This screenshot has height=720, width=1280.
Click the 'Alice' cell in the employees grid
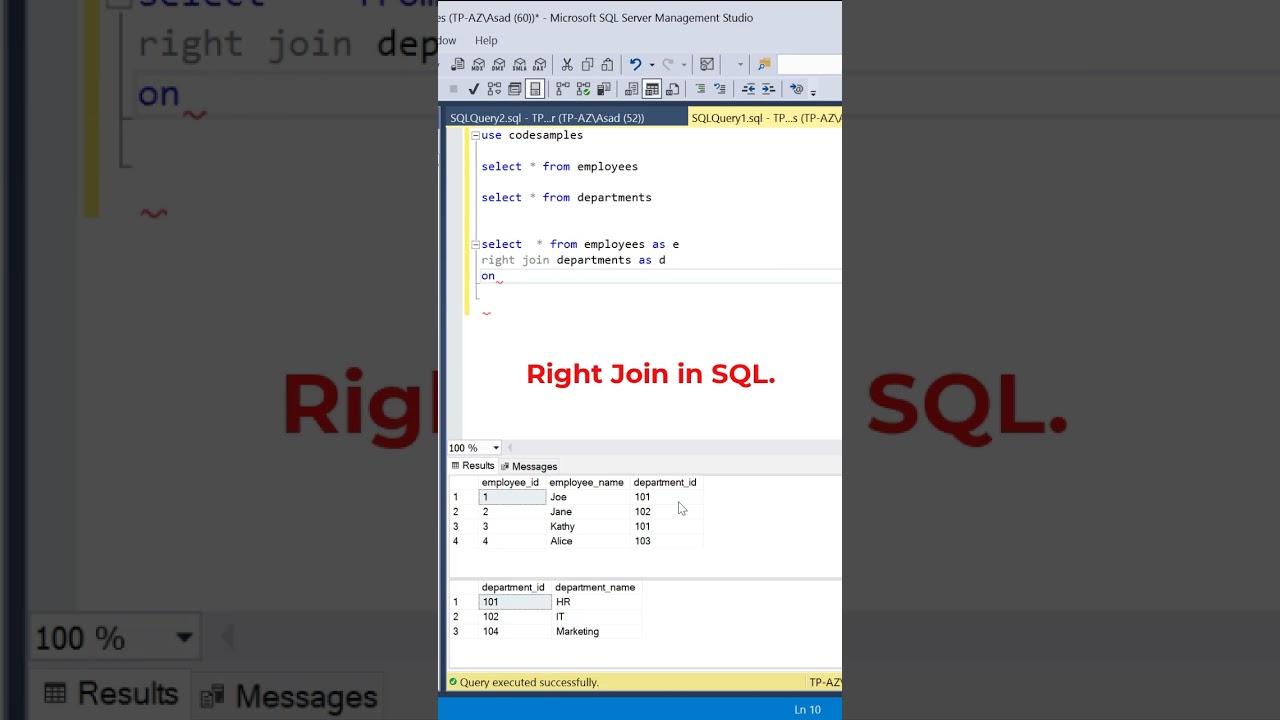click(x=588, y=541)
